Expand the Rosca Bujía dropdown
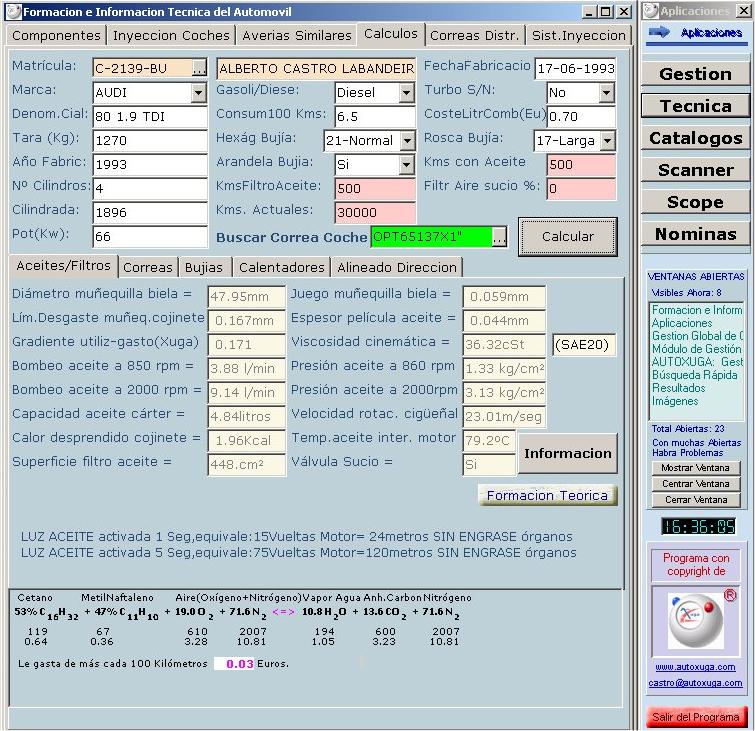This screenshot has width=755, height=731. pos(608,141)
